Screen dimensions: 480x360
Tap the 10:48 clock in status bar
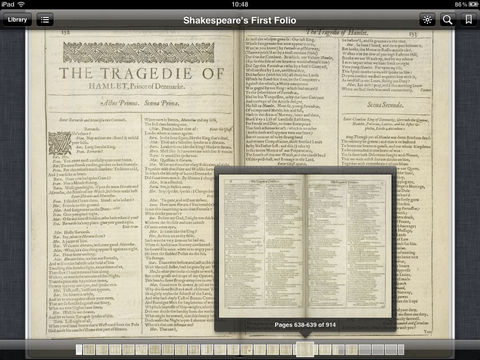coord(240,4)
